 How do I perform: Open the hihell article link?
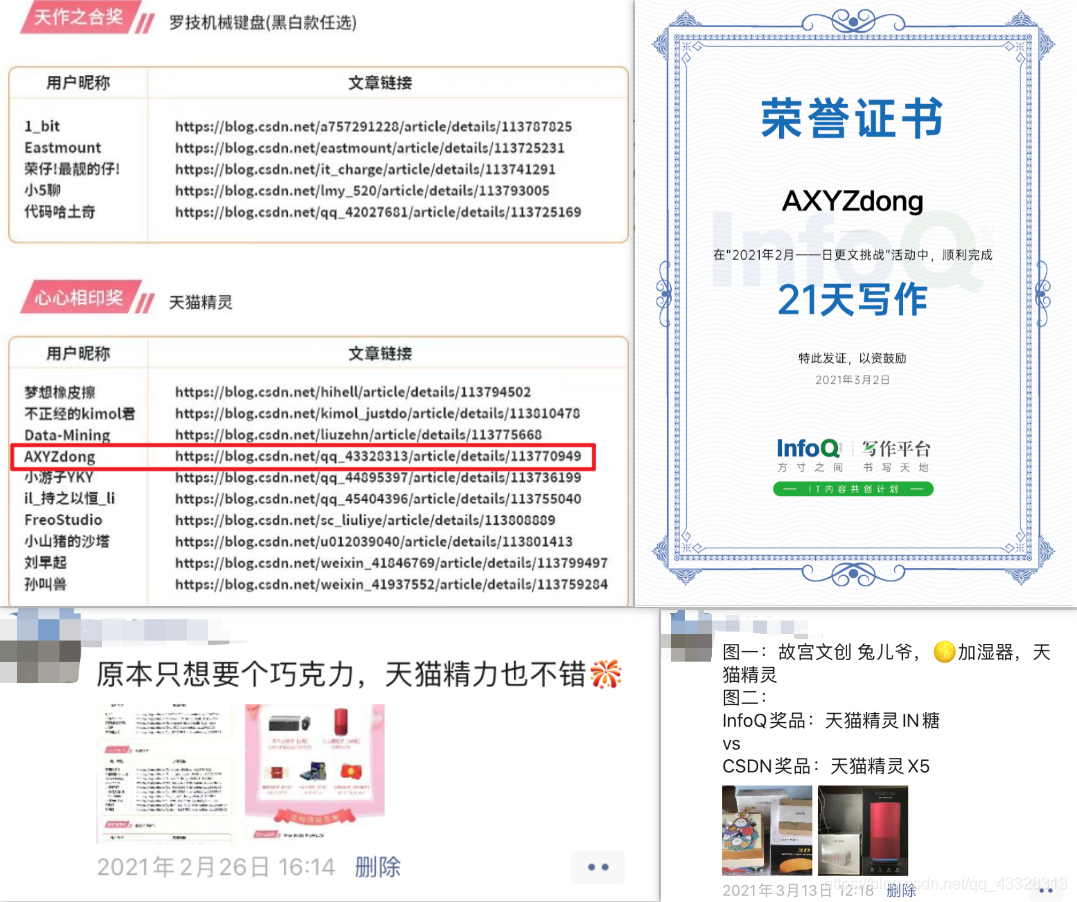coord(352,392)
